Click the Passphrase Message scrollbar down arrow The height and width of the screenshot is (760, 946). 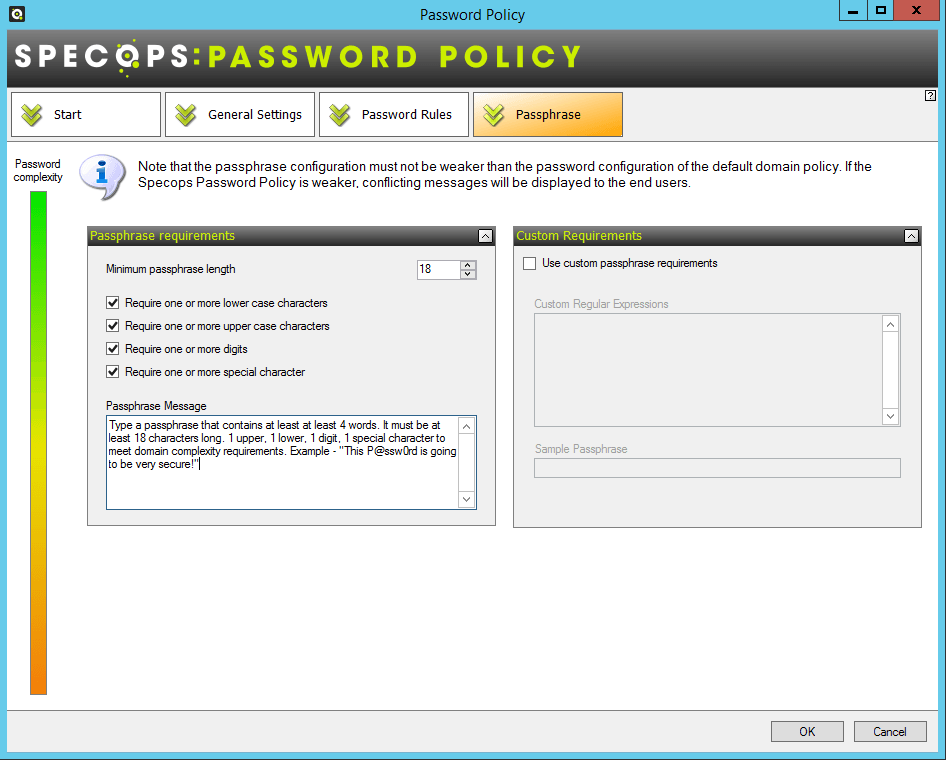point(466,499)
